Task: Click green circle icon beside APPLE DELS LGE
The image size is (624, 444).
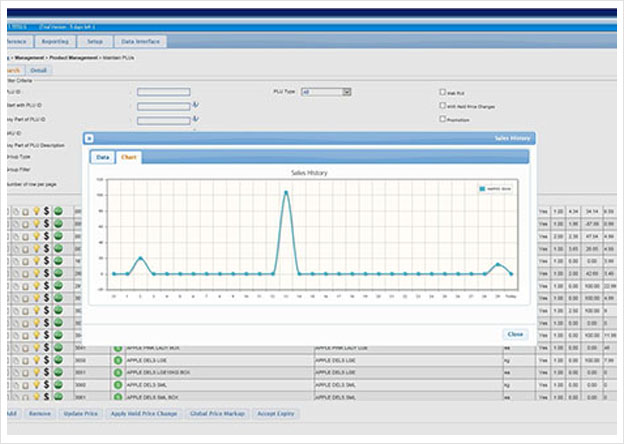Action: pyautogui.click(x=118, y=360)
